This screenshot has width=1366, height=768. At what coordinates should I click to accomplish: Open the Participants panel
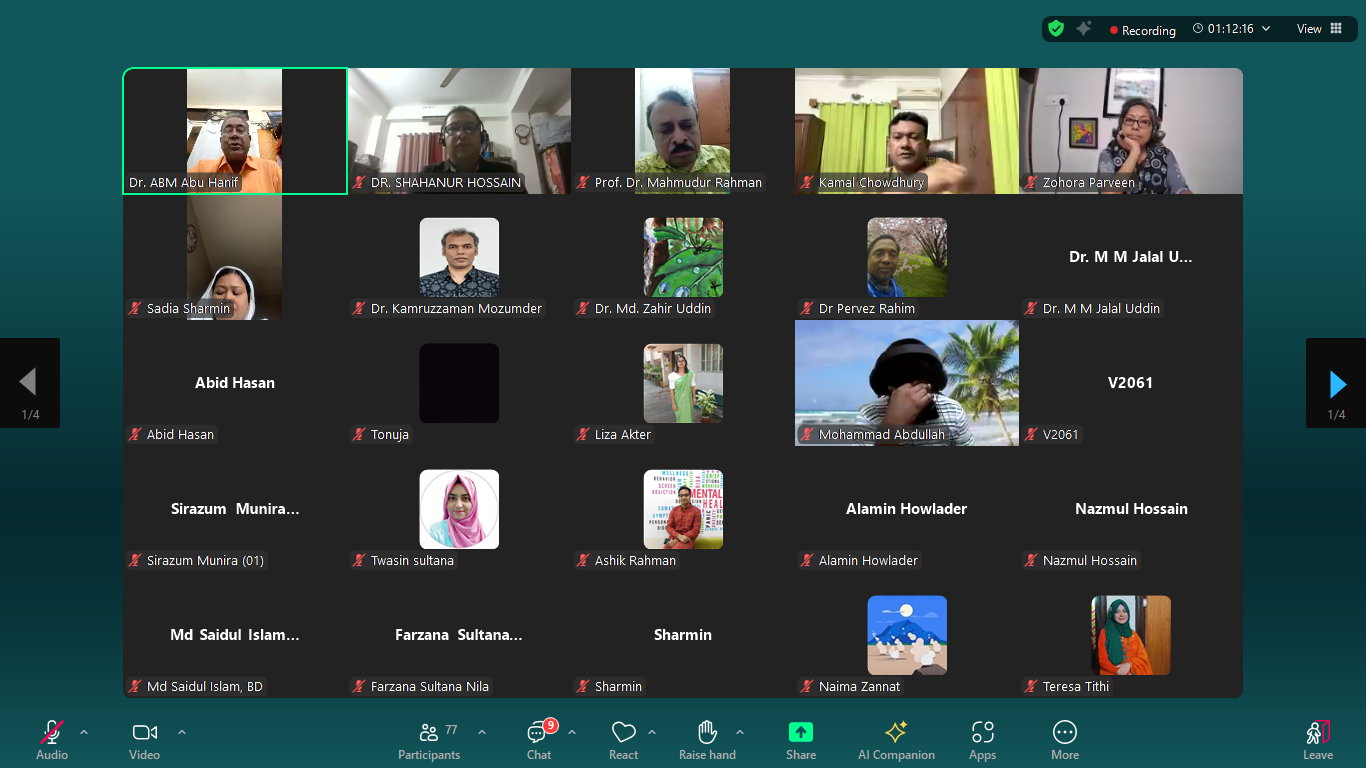[x=429, y=741]
